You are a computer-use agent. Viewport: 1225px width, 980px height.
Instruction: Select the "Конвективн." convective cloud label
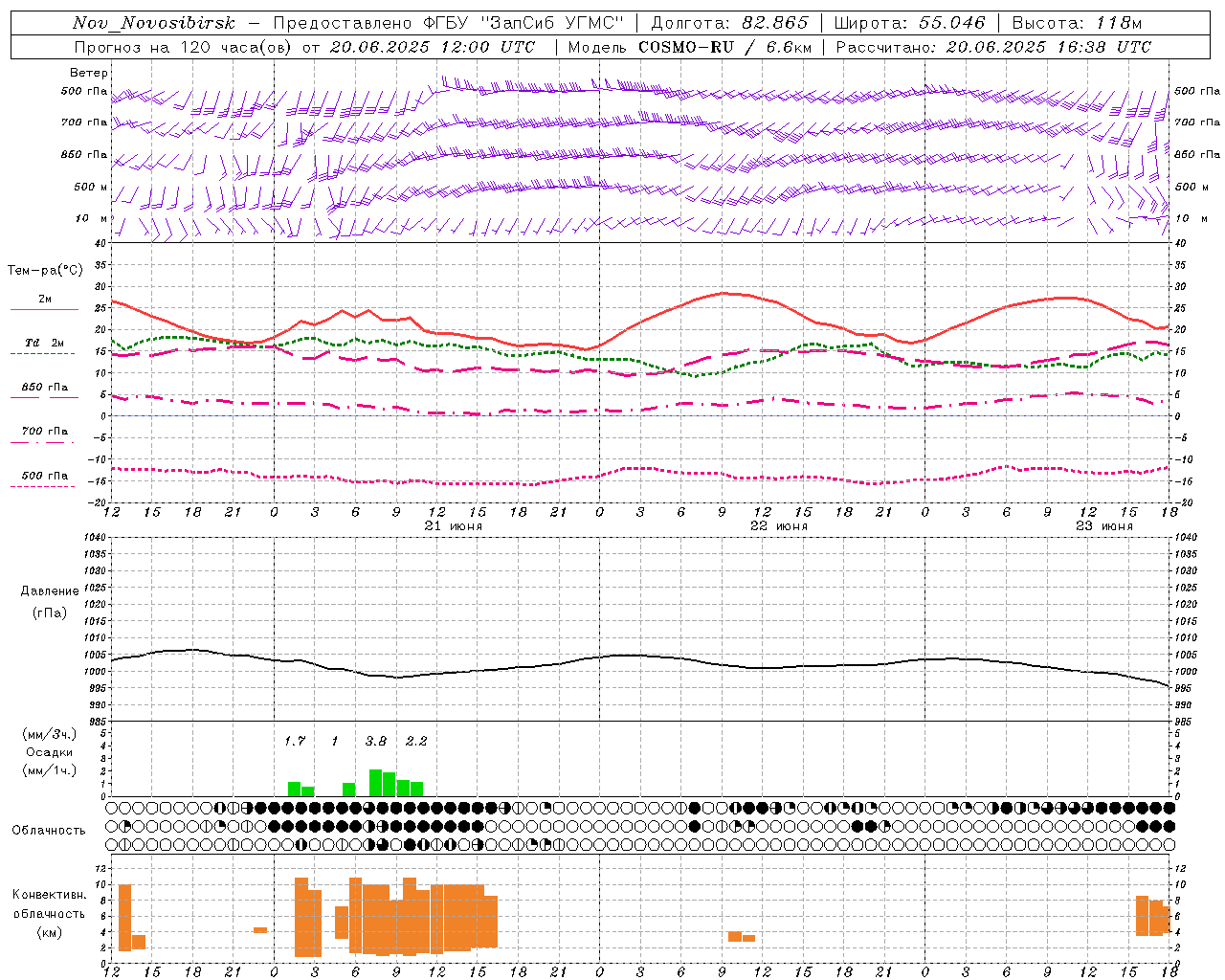tap(50, 895)
